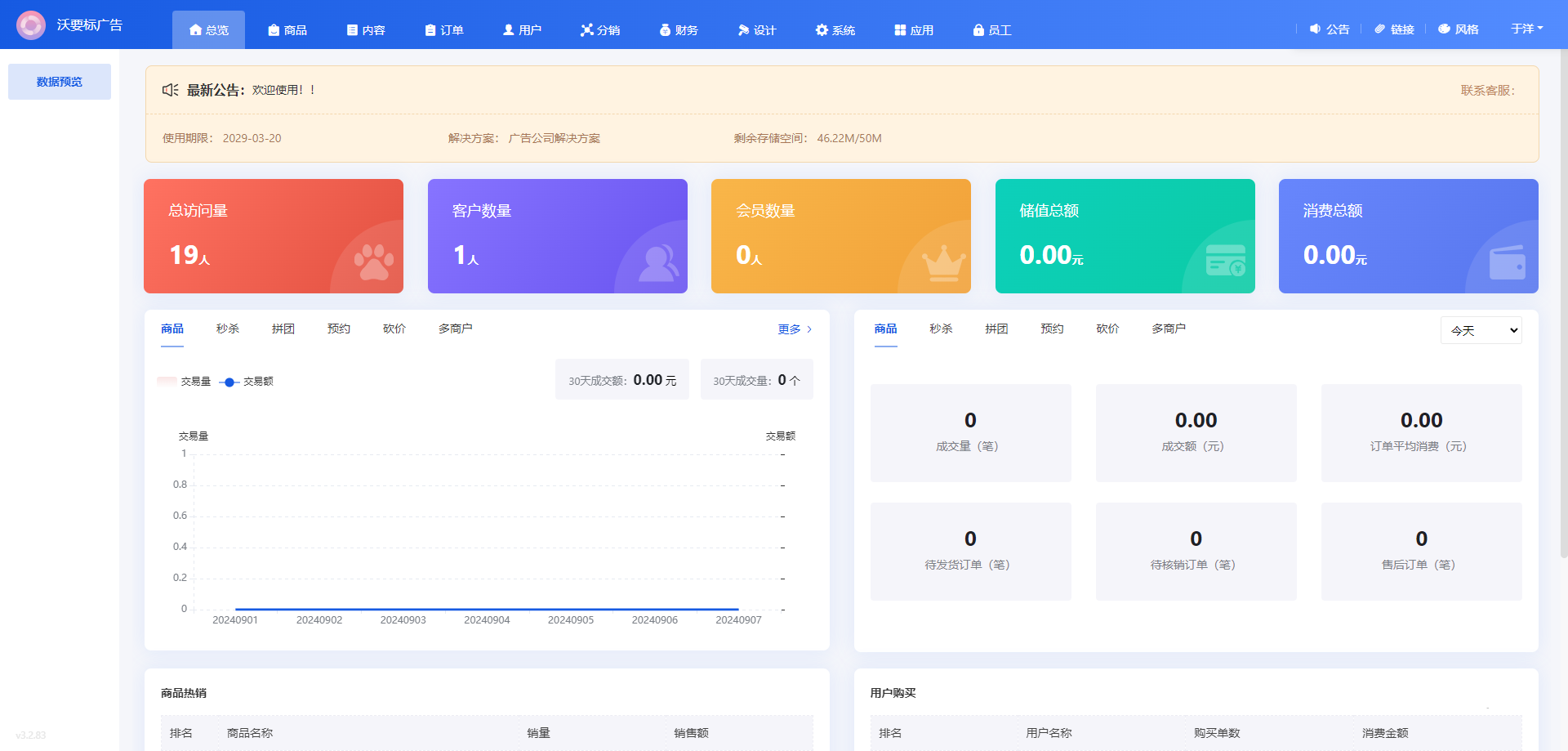Switch to 秒杀 tab in right stats panel
This screenshot has width=1568, height=751.
pos(941,329)
